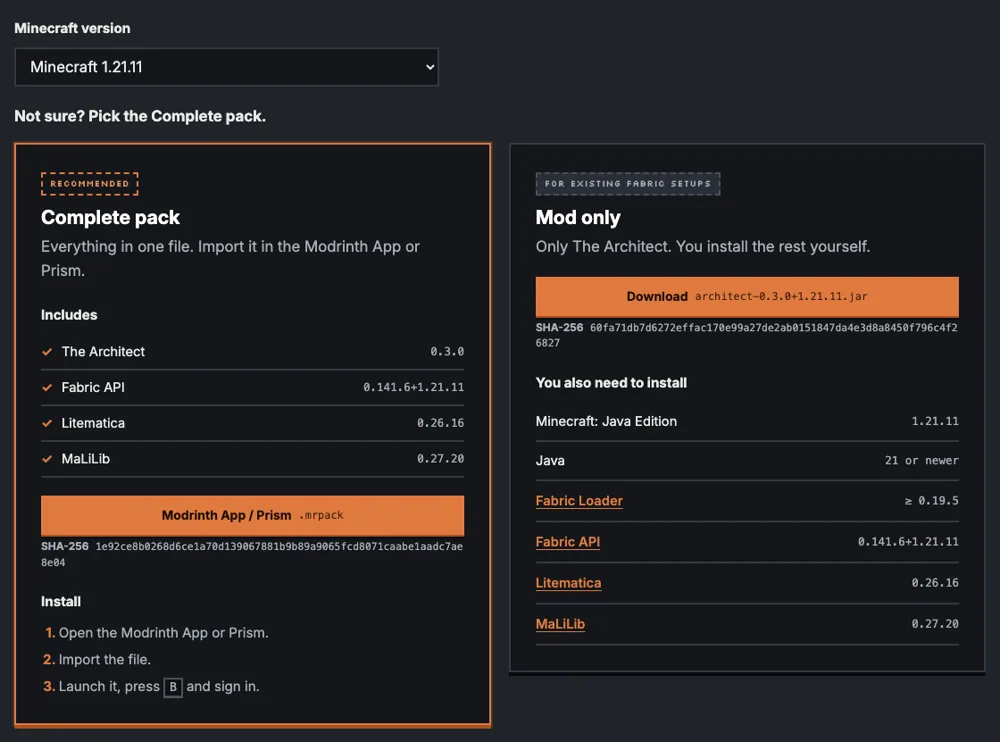The width and height of the screenshot is (1000, 742).
Task: Click the SHA-256 hash under the jar download
Action: 747,335
